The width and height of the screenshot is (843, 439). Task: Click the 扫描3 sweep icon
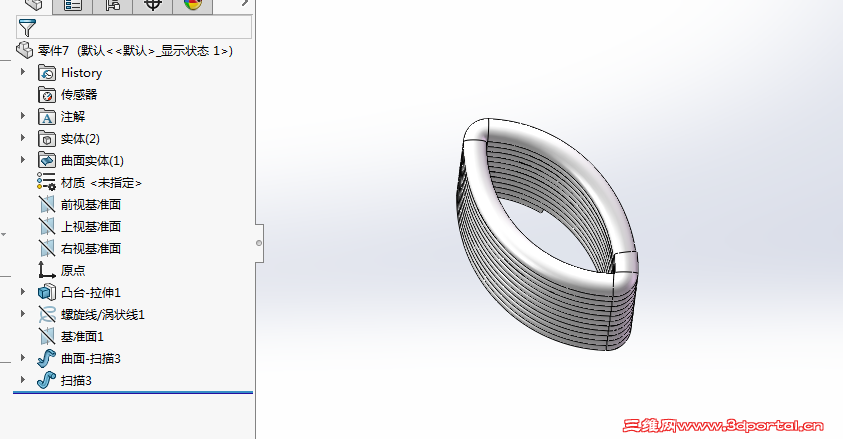tap(47, 380)
